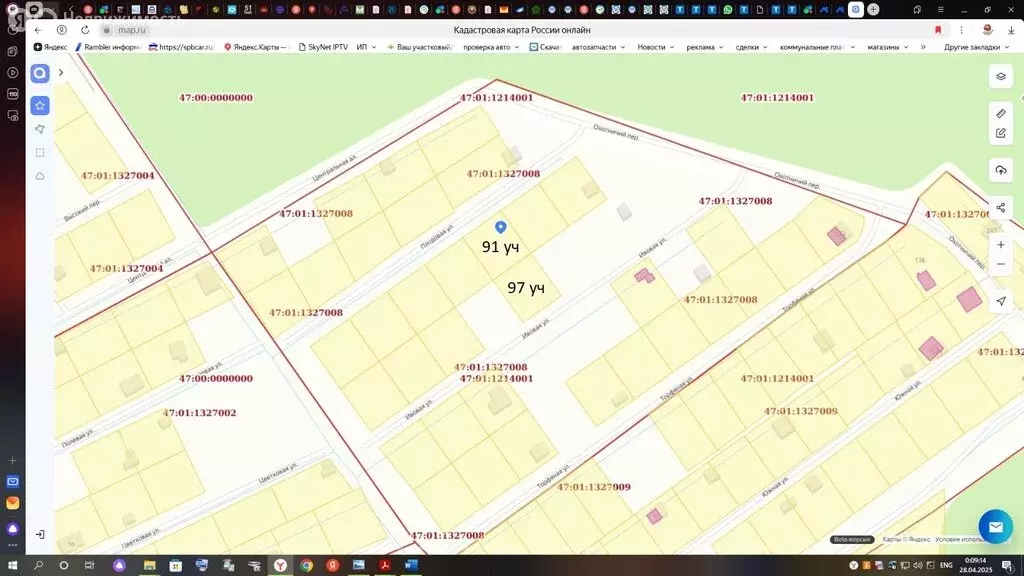Expand the Новости bookmarks folder
This screenshot has height=576, width=1024.
click(x=656, y=47)
